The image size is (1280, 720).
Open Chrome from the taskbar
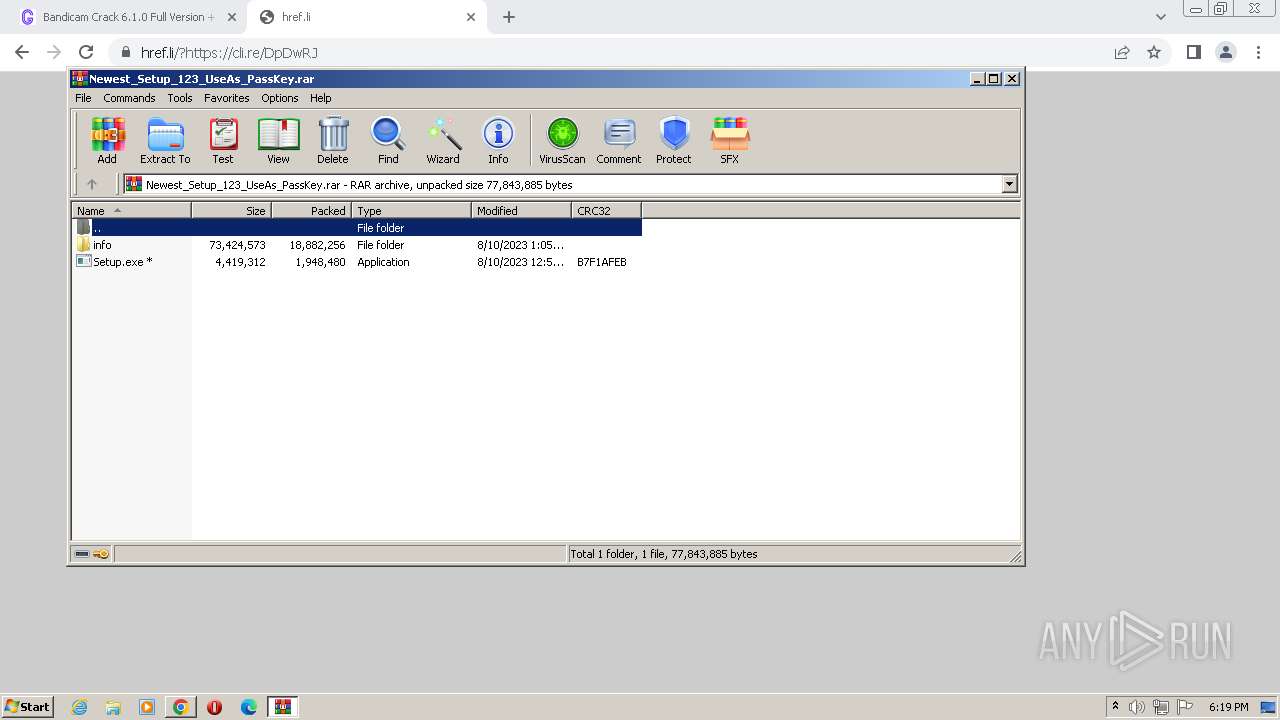point(181,707)
